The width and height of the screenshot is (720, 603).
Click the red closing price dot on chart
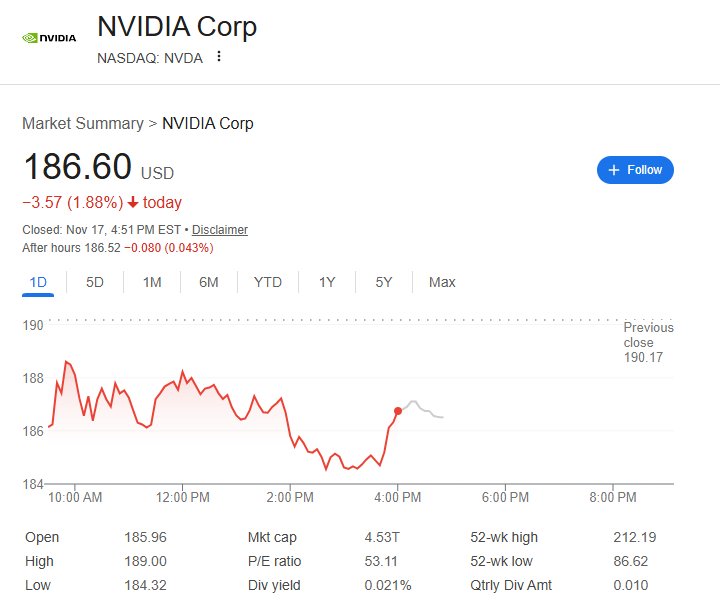(x=398, y=411)
